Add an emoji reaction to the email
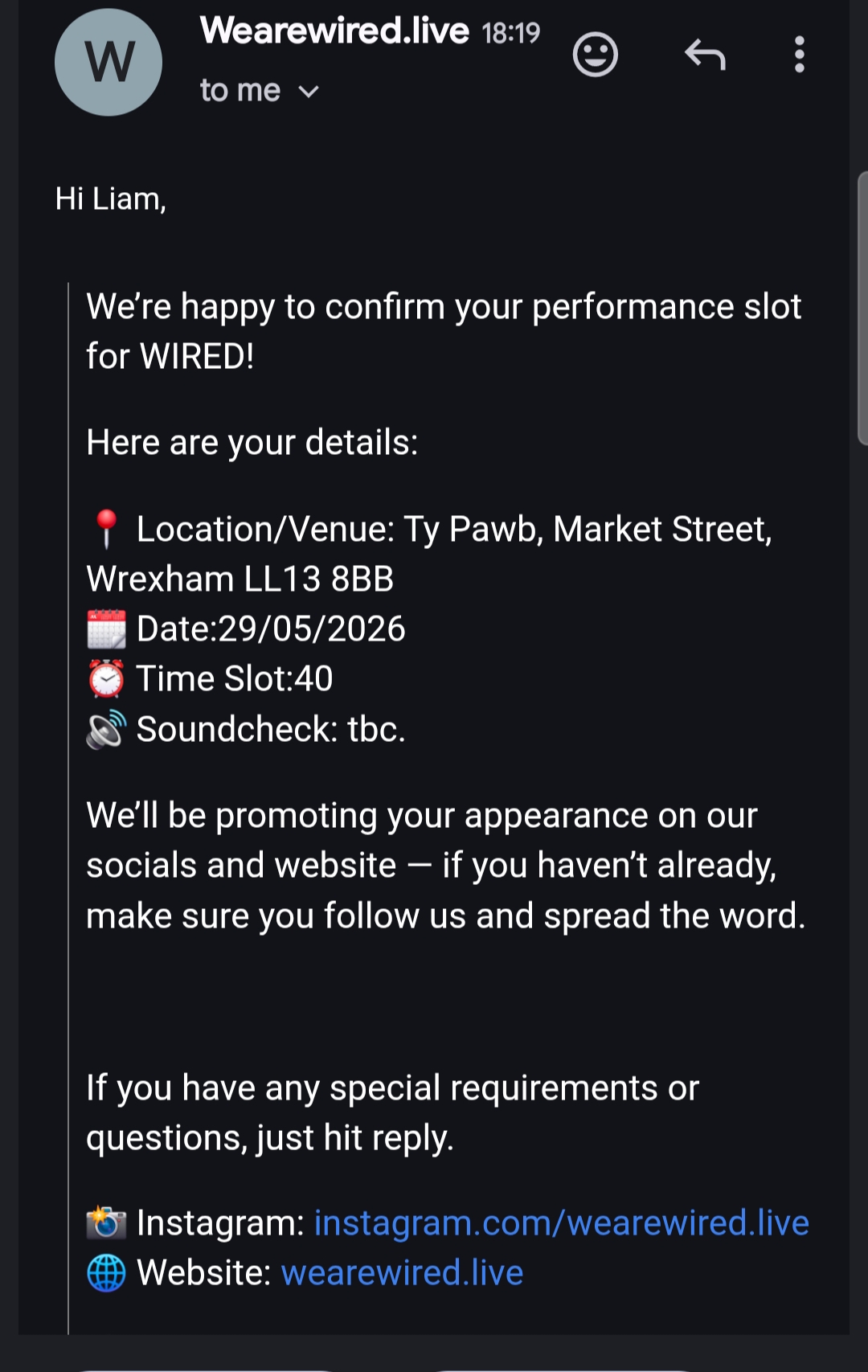868x1372 pixels. point(595,55)
